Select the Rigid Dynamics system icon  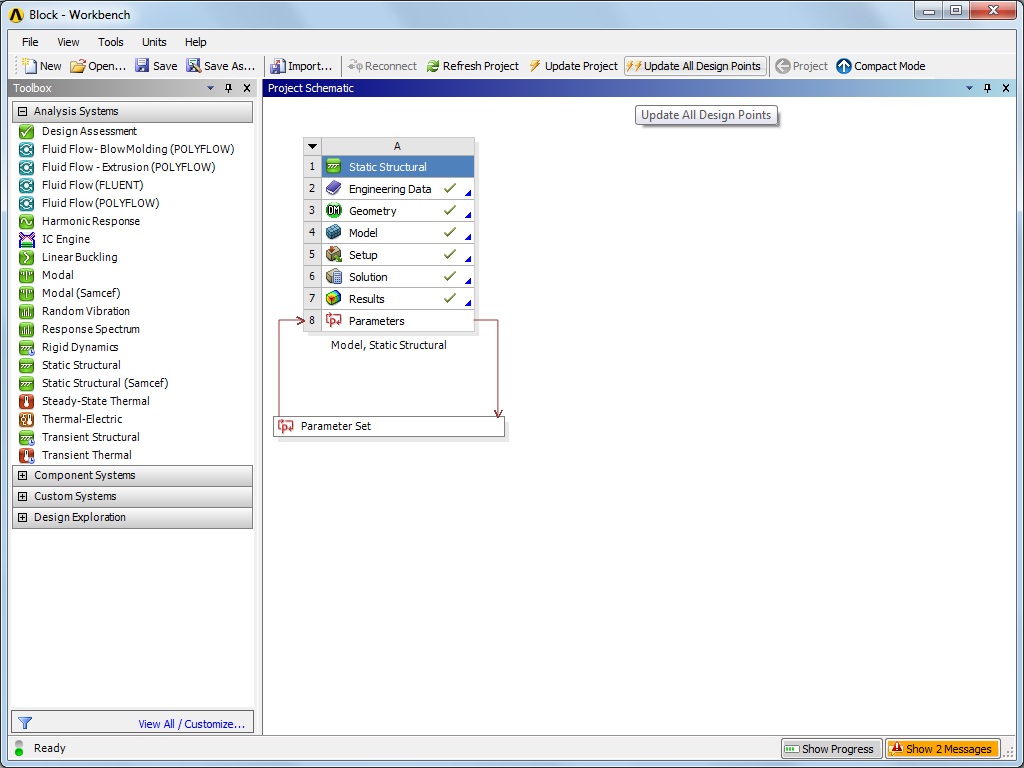[26, 347]
